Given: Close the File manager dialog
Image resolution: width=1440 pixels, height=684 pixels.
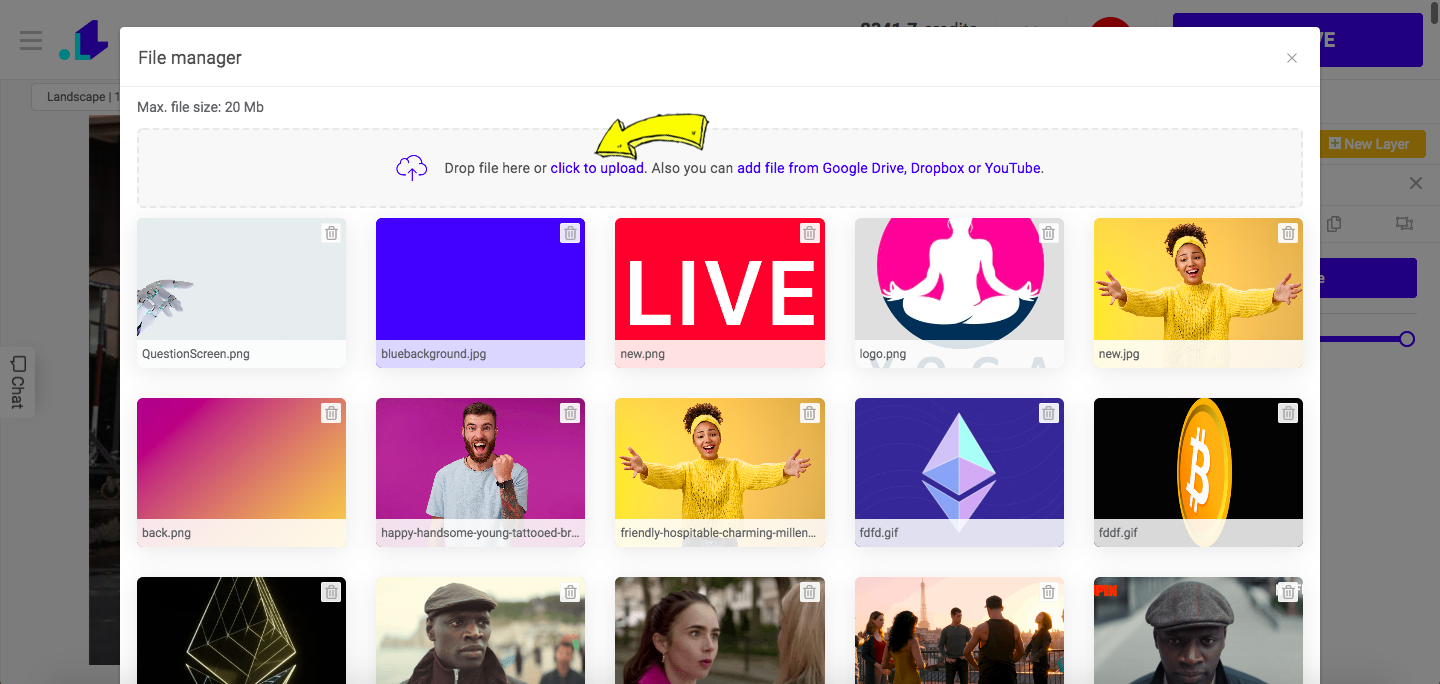Looking at the screenshot, I should 1292,58.
